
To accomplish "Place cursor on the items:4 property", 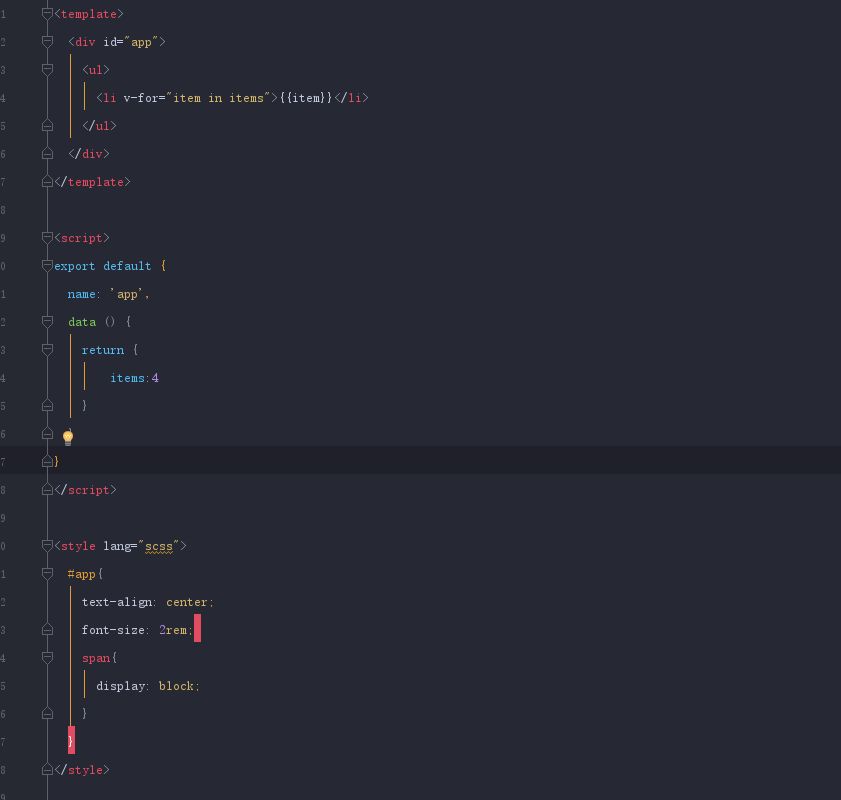I will 134,378.
